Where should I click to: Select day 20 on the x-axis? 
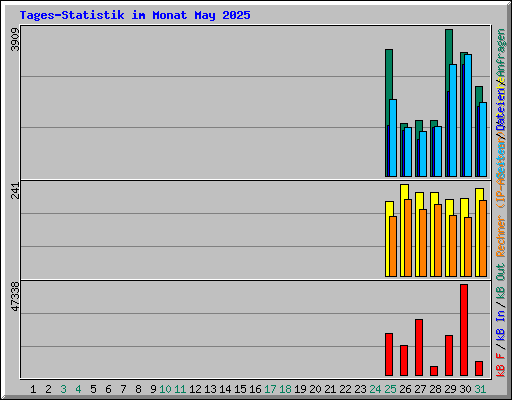coord(315,389)
